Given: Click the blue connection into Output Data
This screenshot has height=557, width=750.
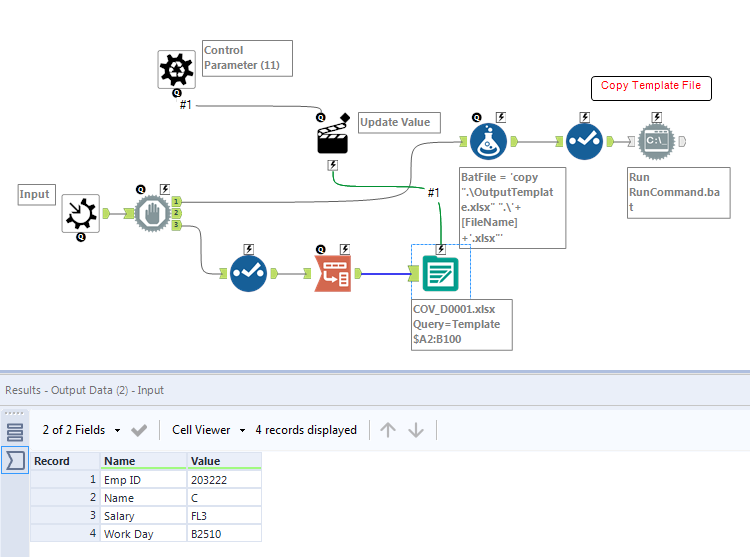Looking at the screenshot, I should (385, 273).
